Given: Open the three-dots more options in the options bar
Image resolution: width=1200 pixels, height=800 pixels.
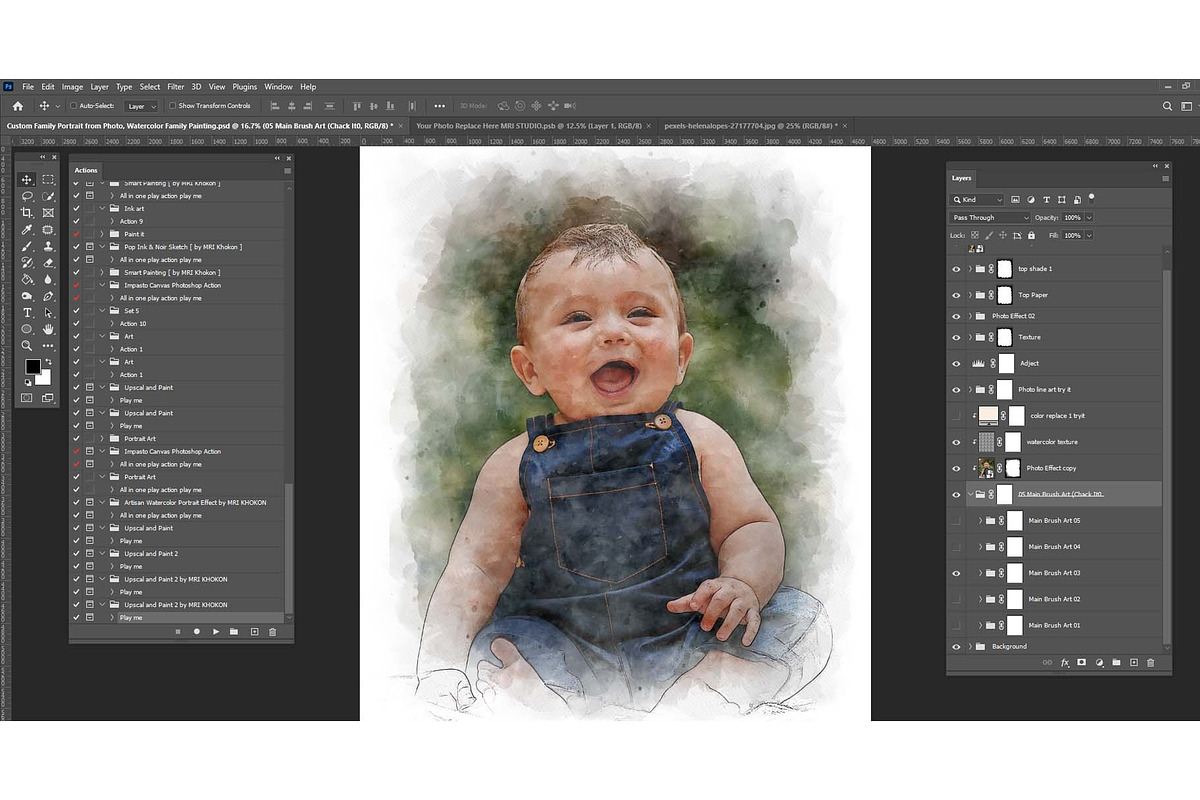Looking at the screenshot, I should coord(439,105).
